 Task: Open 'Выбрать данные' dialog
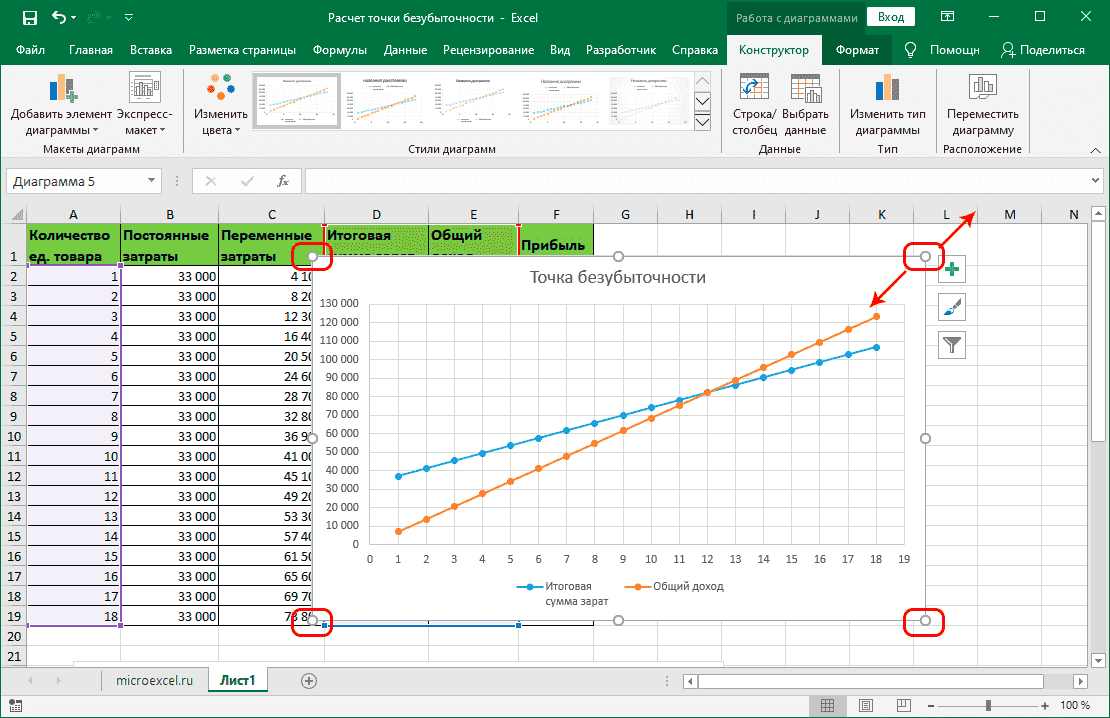click(806, 100)
